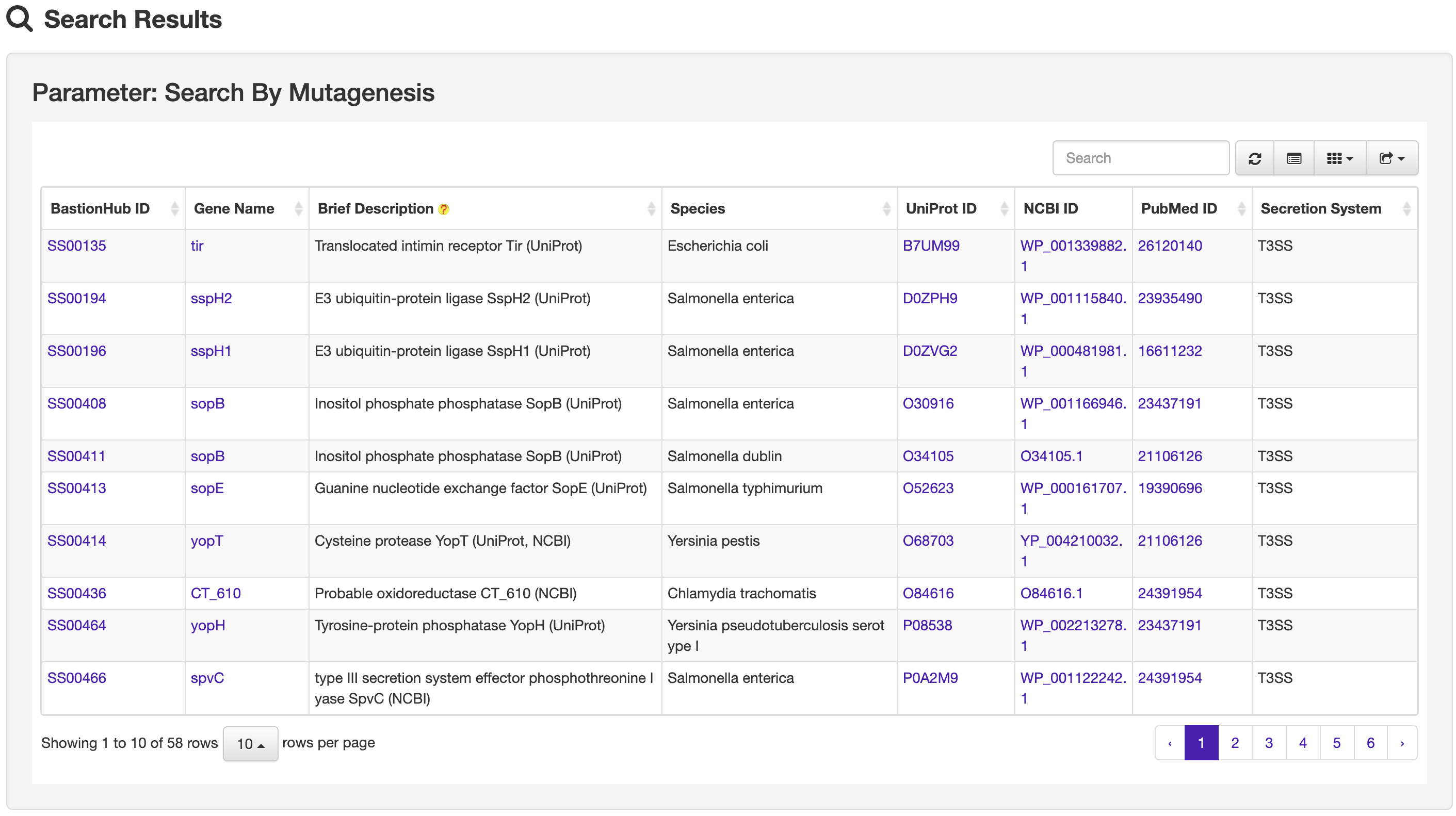The image size is (1456, 816).
Task: Open PubMed record 16611232
Action: coord(1170,351)
